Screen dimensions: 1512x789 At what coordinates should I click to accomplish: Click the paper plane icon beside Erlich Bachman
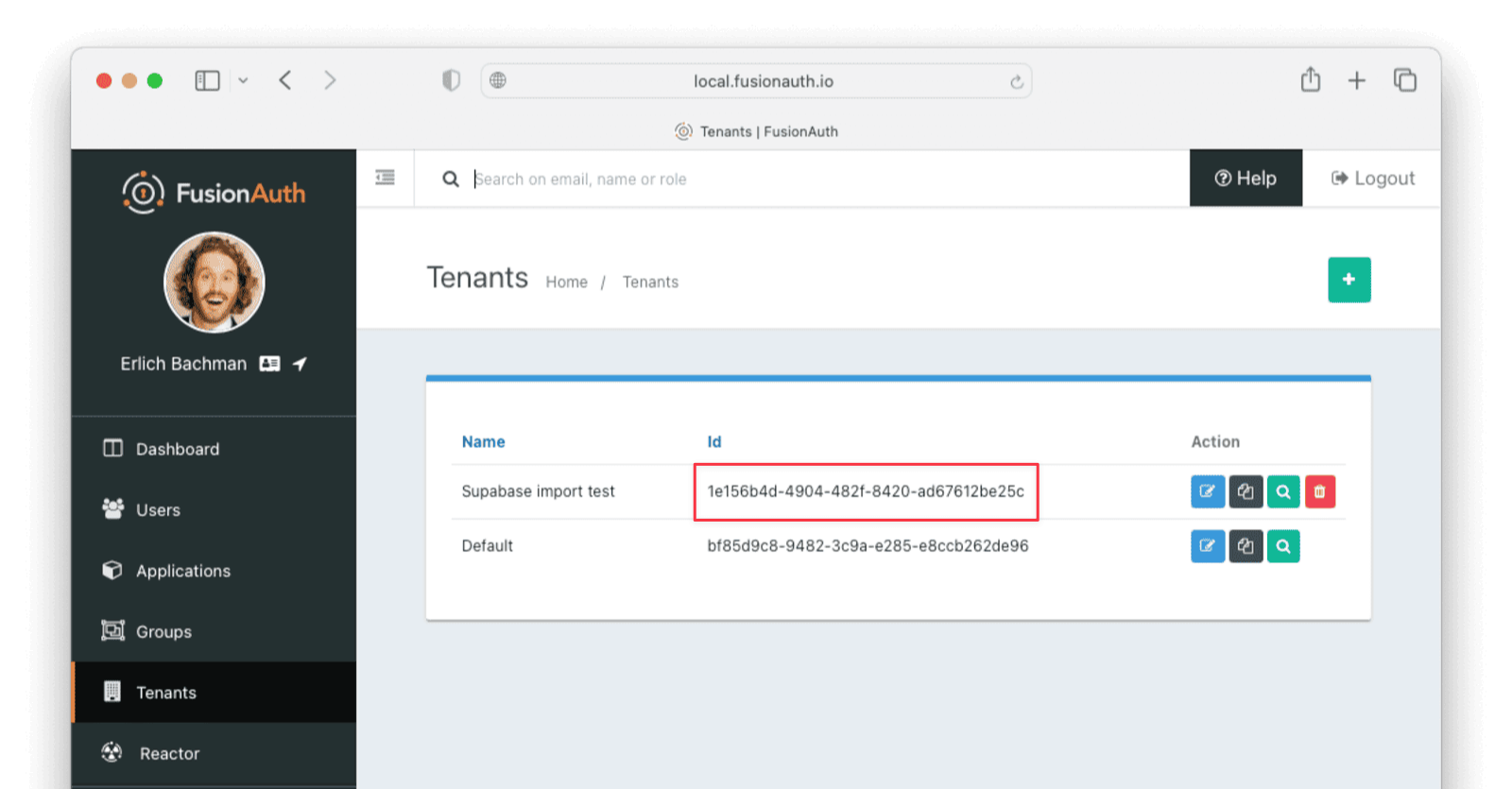(x=300, y=364)
